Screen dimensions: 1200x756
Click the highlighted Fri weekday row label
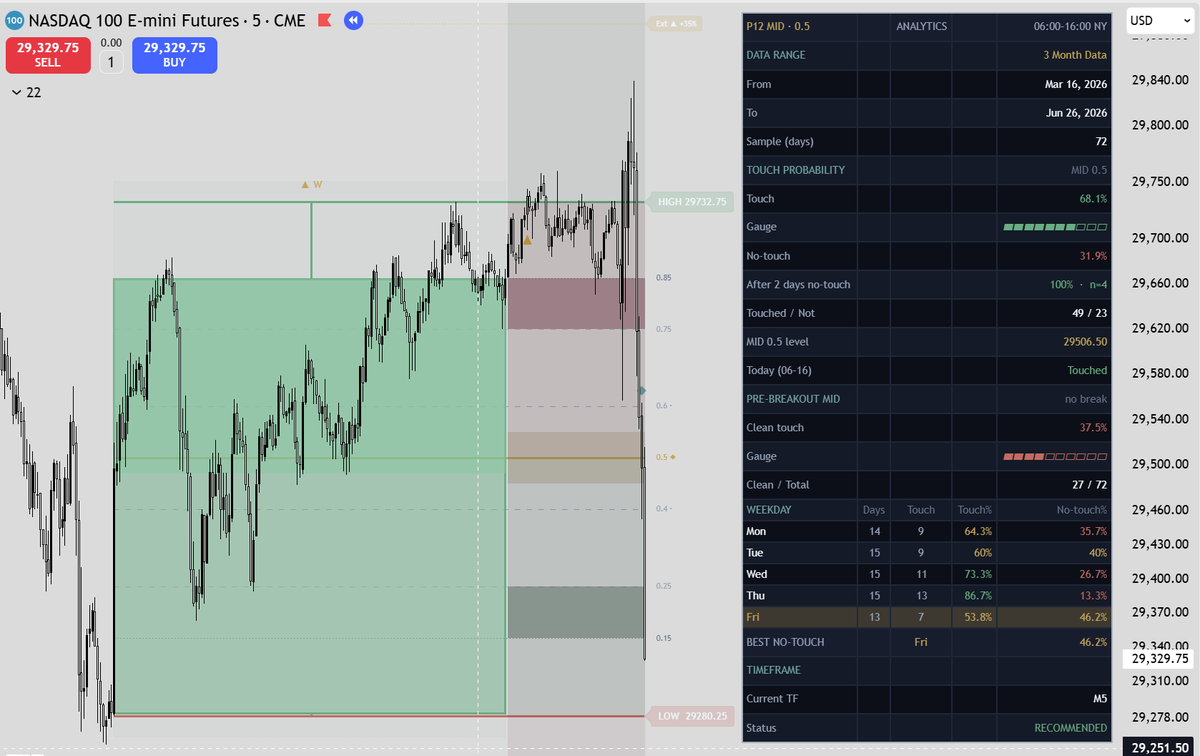point(753,617)
